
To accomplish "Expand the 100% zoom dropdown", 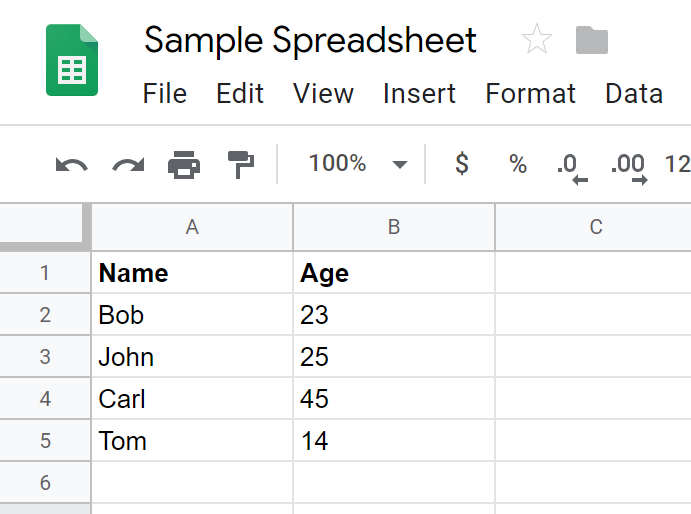I will pos(357,164).
